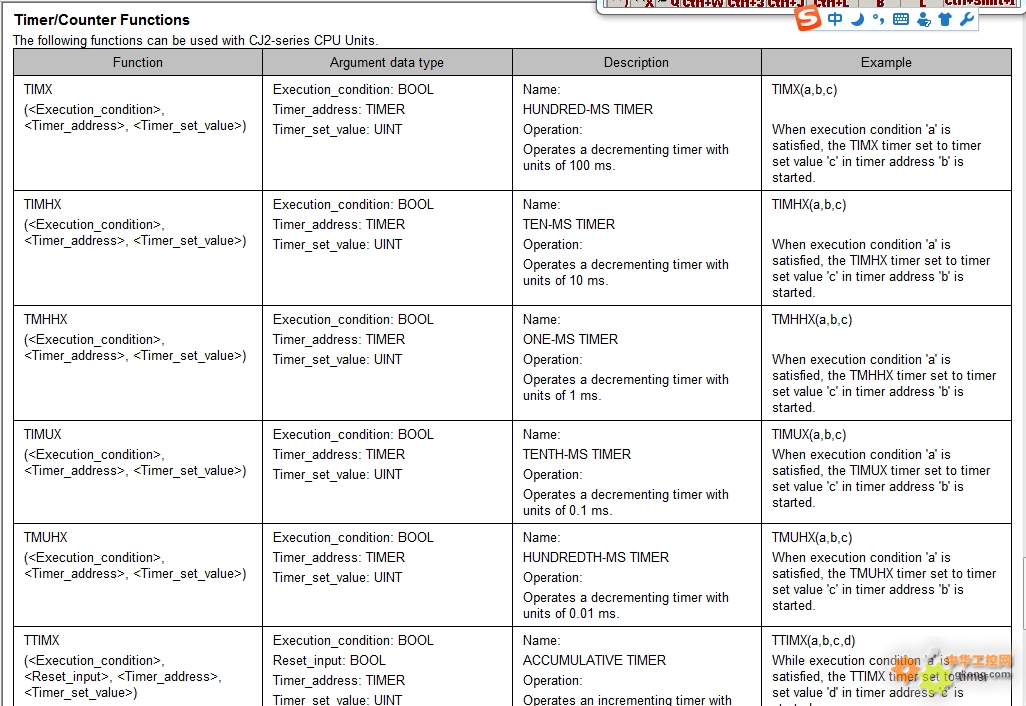The width and height of the screenshot is (1026, 706).
Task: Click 'units of 0.1 ms.' description line
Action: (568, 510)
